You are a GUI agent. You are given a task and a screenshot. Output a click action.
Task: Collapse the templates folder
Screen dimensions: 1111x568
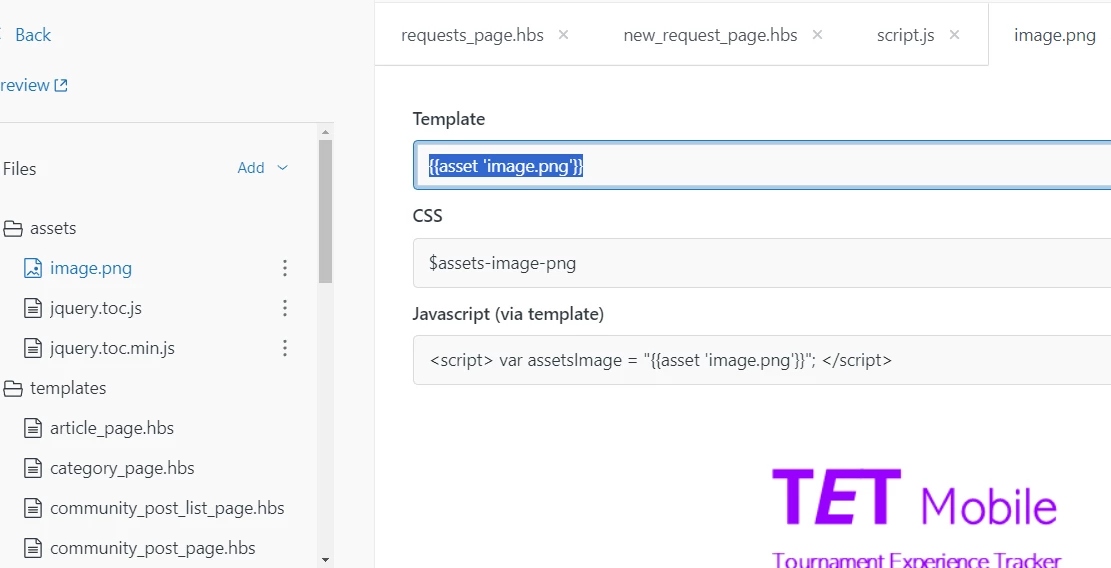(x=67, y=388)
